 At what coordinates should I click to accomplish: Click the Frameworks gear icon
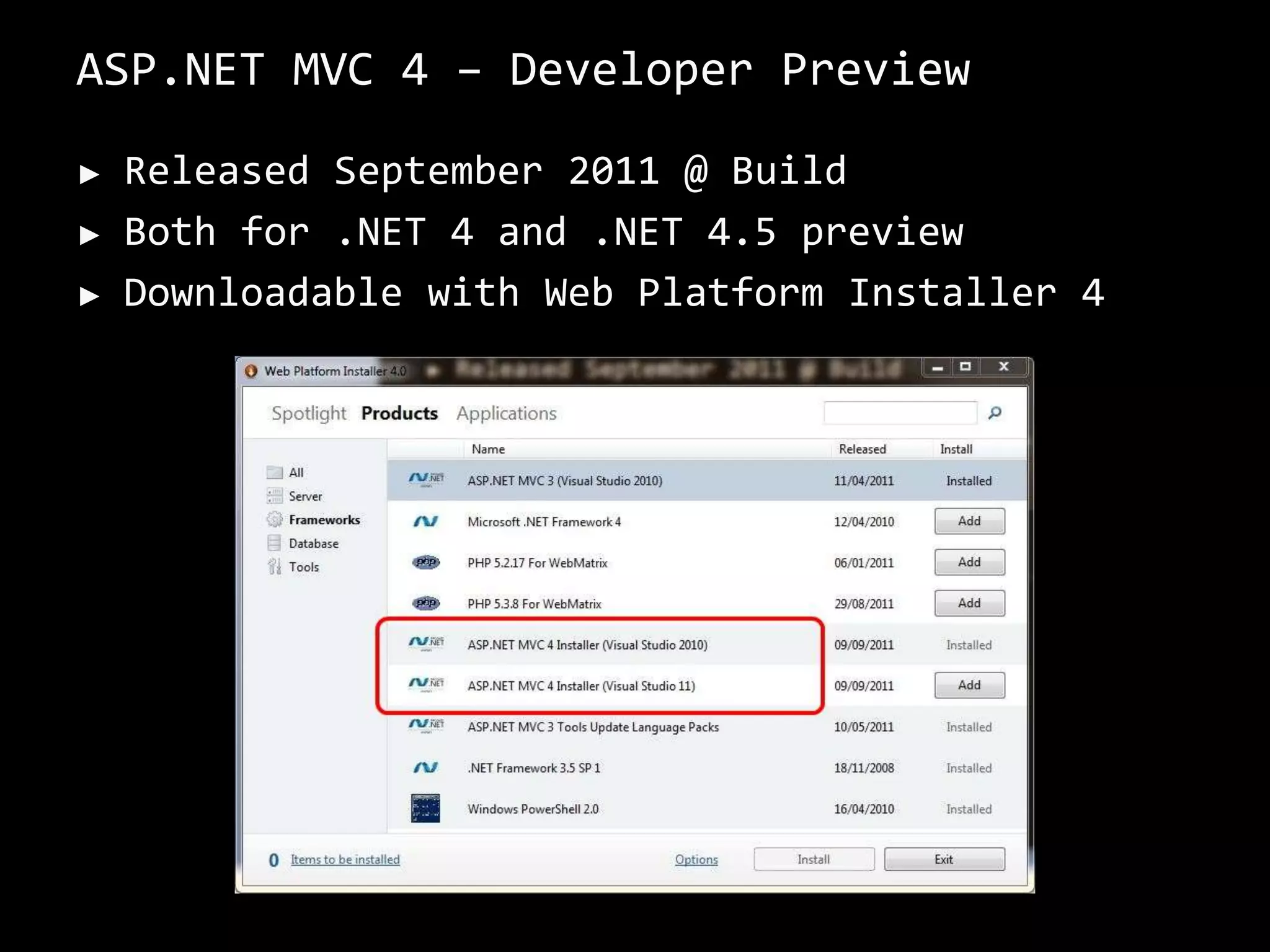coord(275,519)
